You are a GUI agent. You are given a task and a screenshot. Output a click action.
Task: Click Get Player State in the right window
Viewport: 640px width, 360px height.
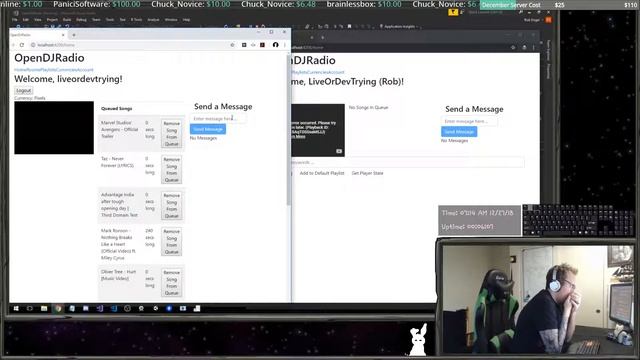(x=367, y=173)
